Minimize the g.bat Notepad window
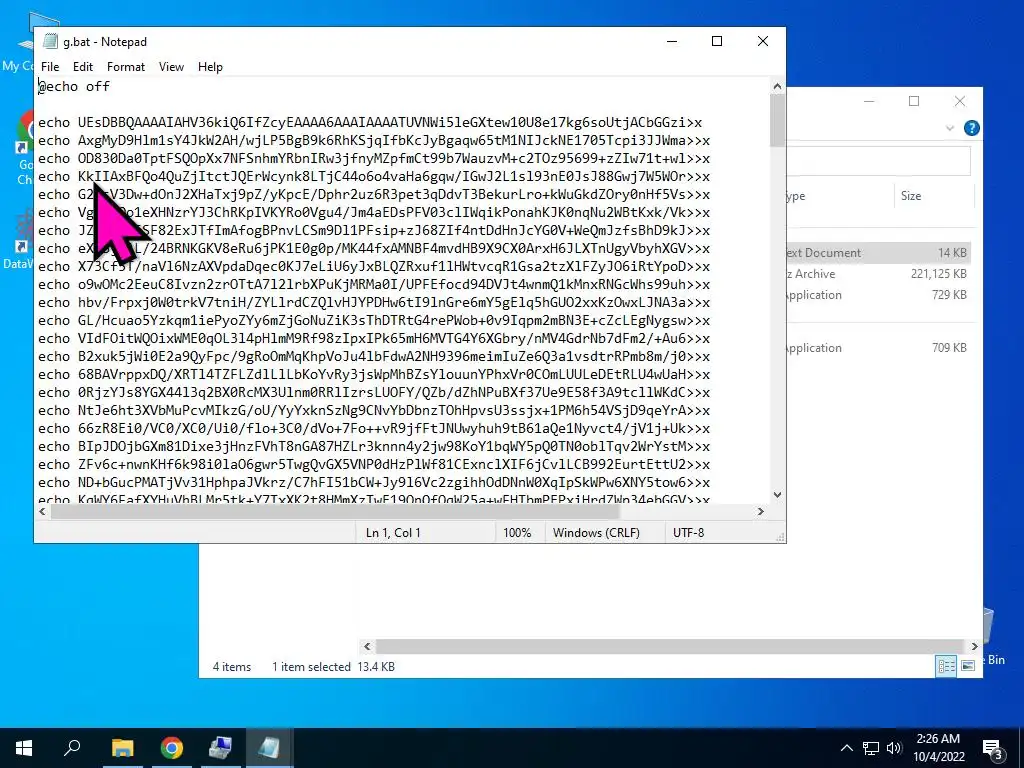This screenshot has width=1024, height=768. [672, 41]
